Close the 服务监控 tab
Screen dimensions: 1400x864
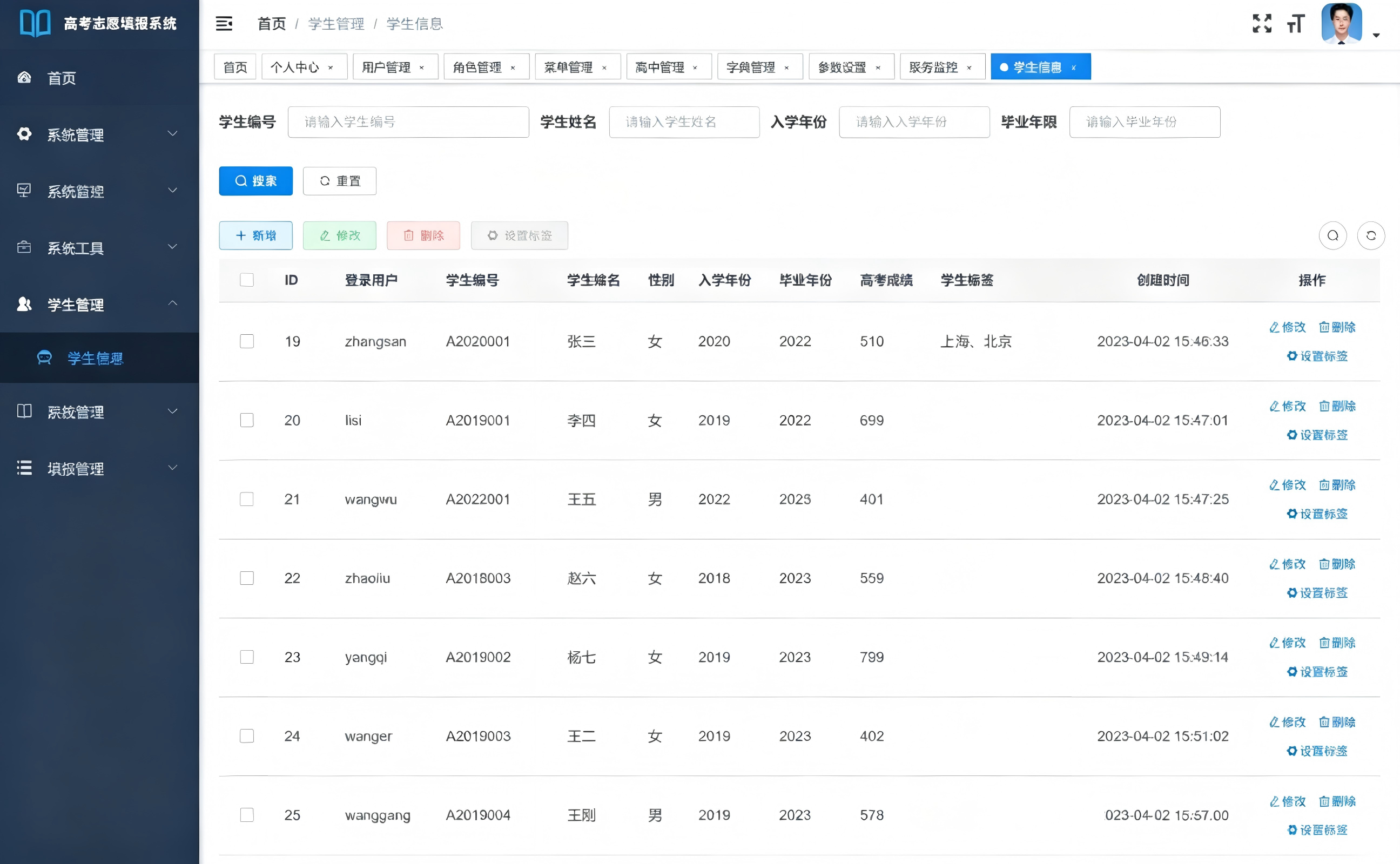click(x=969, y=67)
